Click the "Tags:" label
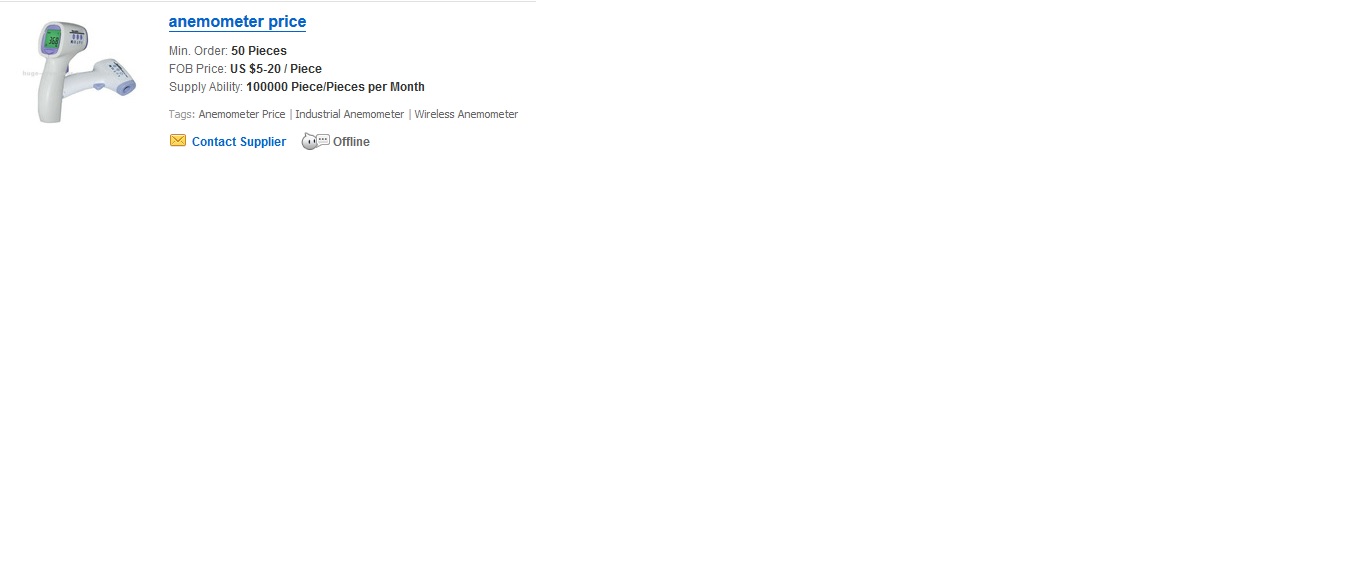Image resolution: width=1366 pixels, height=574 pixels. click(x=182, y=114)
